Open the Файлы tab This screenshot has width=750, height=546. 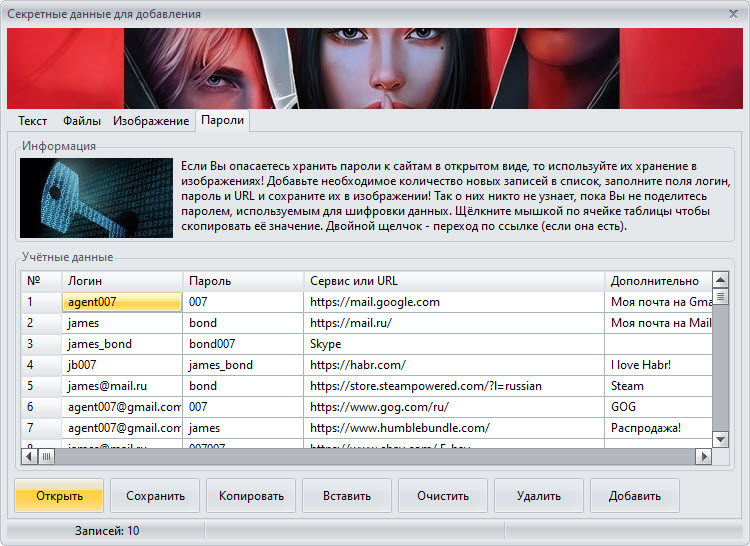coord(81,121)
